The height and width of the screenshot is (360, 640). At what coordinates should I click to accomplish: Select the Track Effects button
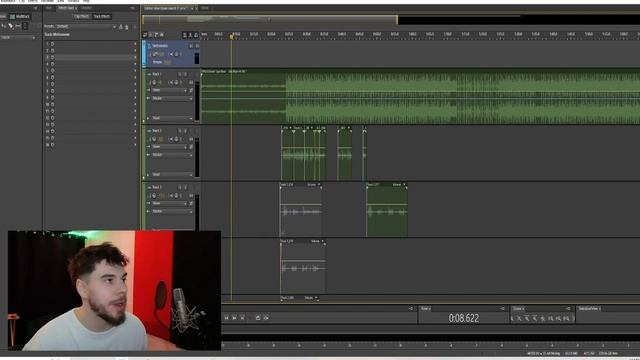click(x=101, y=16)
